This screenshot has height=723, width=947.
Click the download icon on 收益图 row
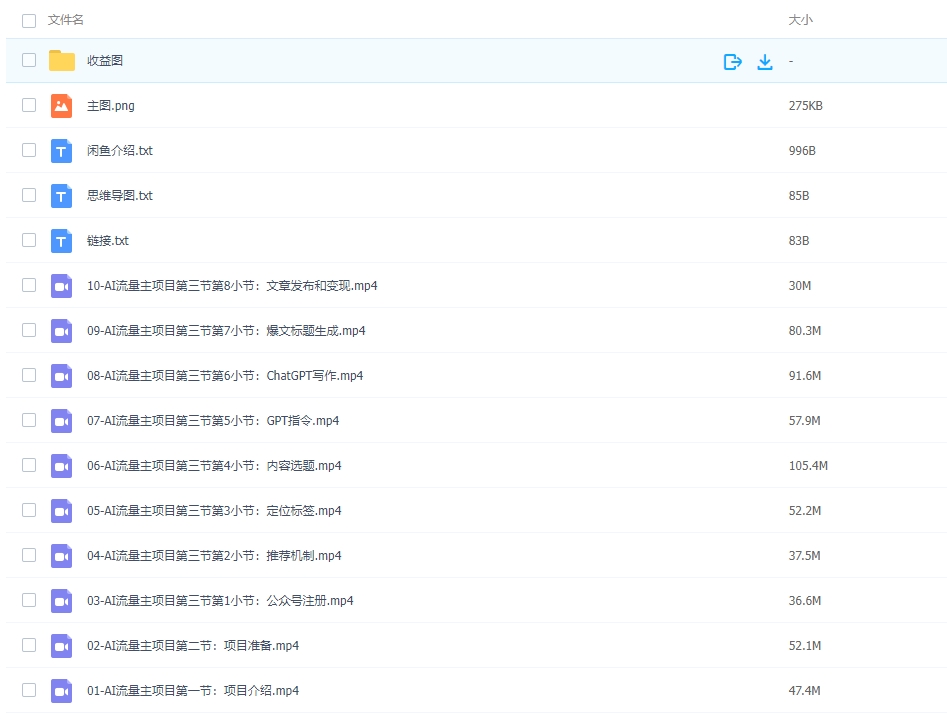pos(765,60)
